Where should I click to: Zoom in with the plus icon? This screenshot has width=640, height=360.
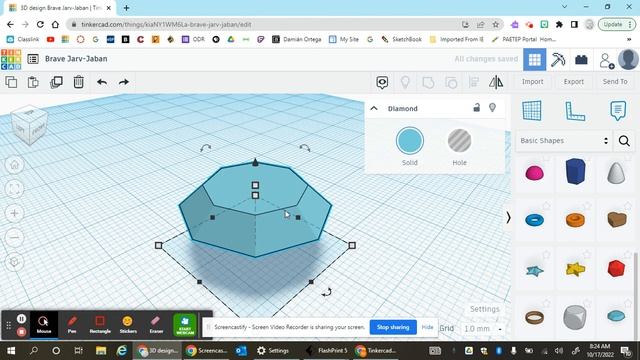click(x=15, y=213)
